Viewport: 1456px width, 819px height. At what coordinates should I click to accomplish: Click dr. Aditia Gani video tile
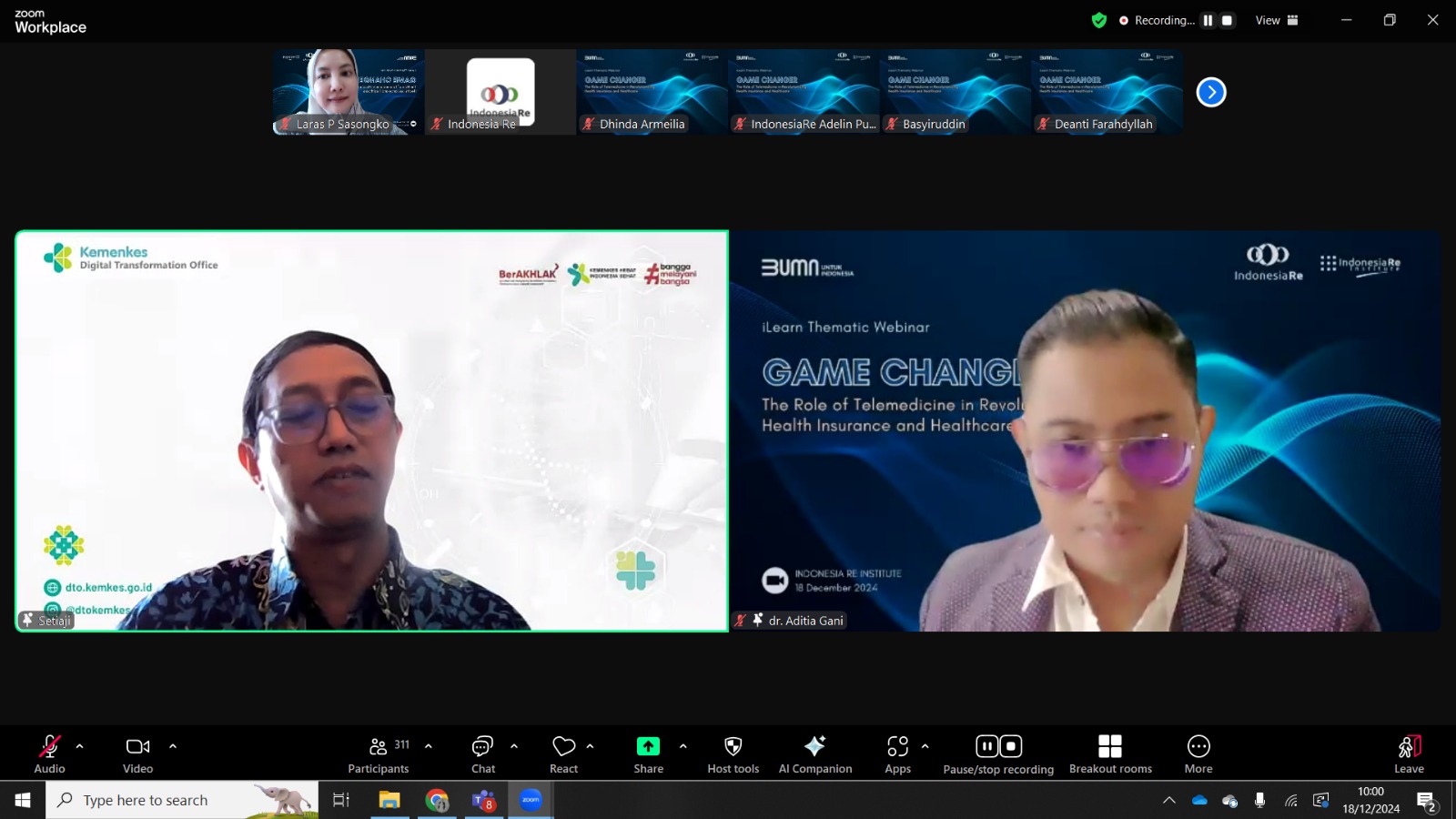pyautogui.click(x=1086, y=430)
